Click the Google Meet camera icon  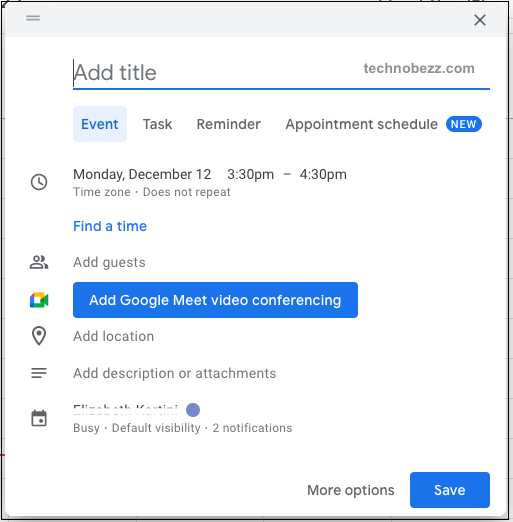point(39,300)
